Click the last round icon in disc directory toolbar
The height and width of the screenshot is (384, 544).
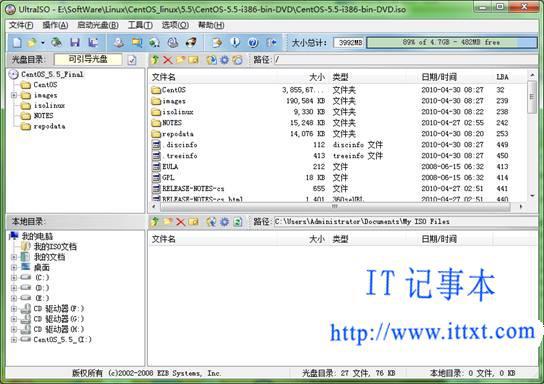pyautogui.click(x=238, y=60)
